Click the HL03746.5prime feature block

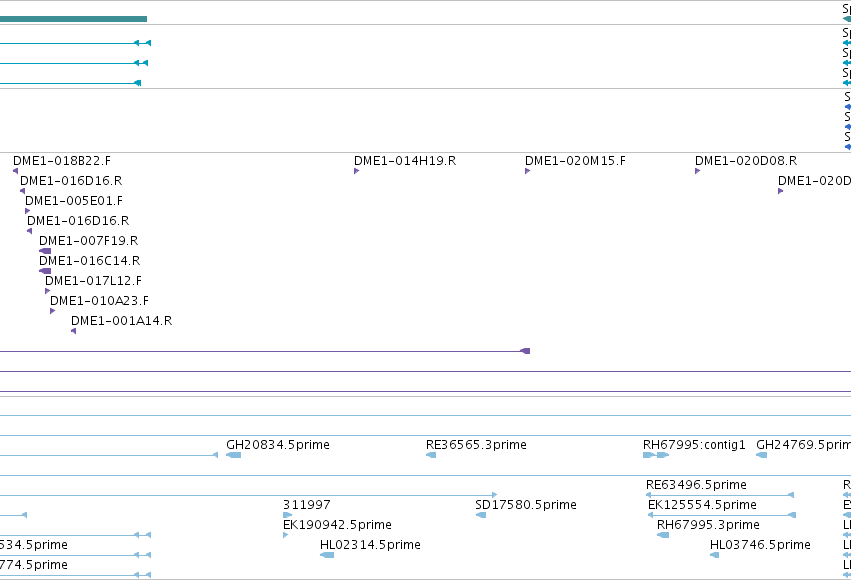click(x=714, y=555)
